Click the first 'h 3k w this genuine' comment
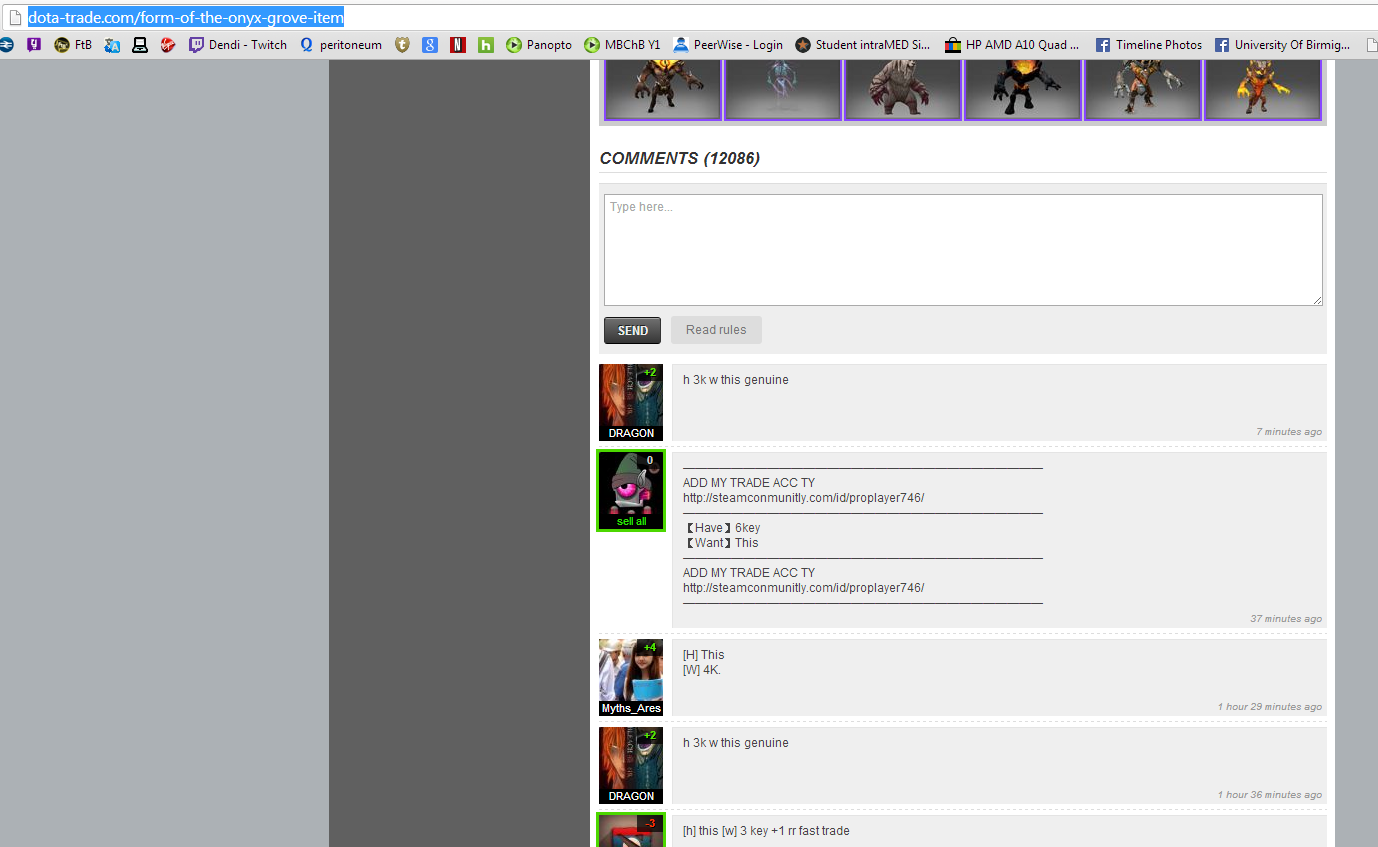Image resolution: width=1378 pixels, height=847 pixels. [x=736, y=380]
